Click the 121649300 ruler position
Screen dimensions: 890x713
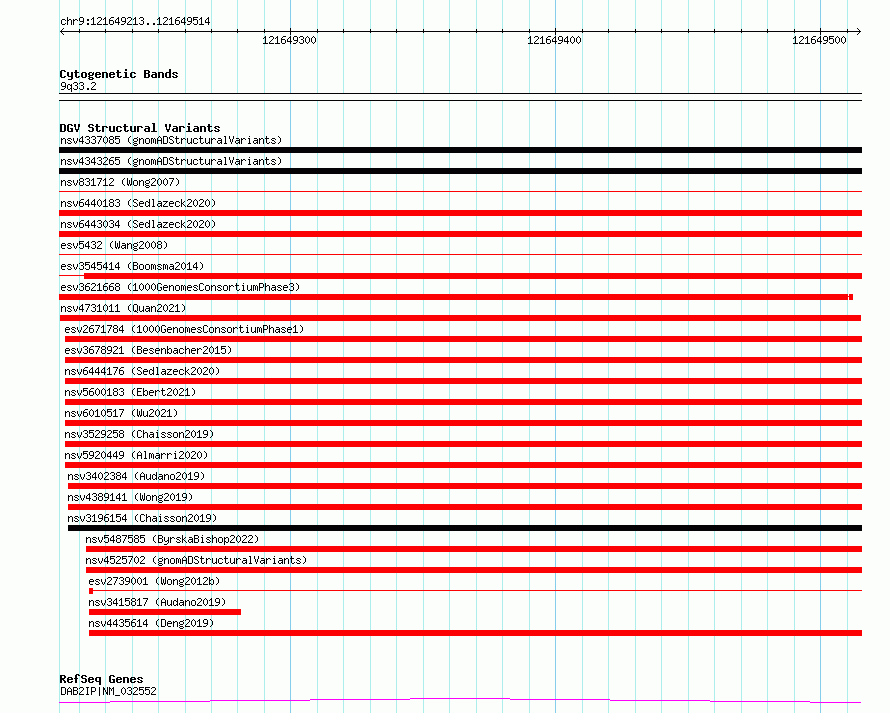click(289, 40)
